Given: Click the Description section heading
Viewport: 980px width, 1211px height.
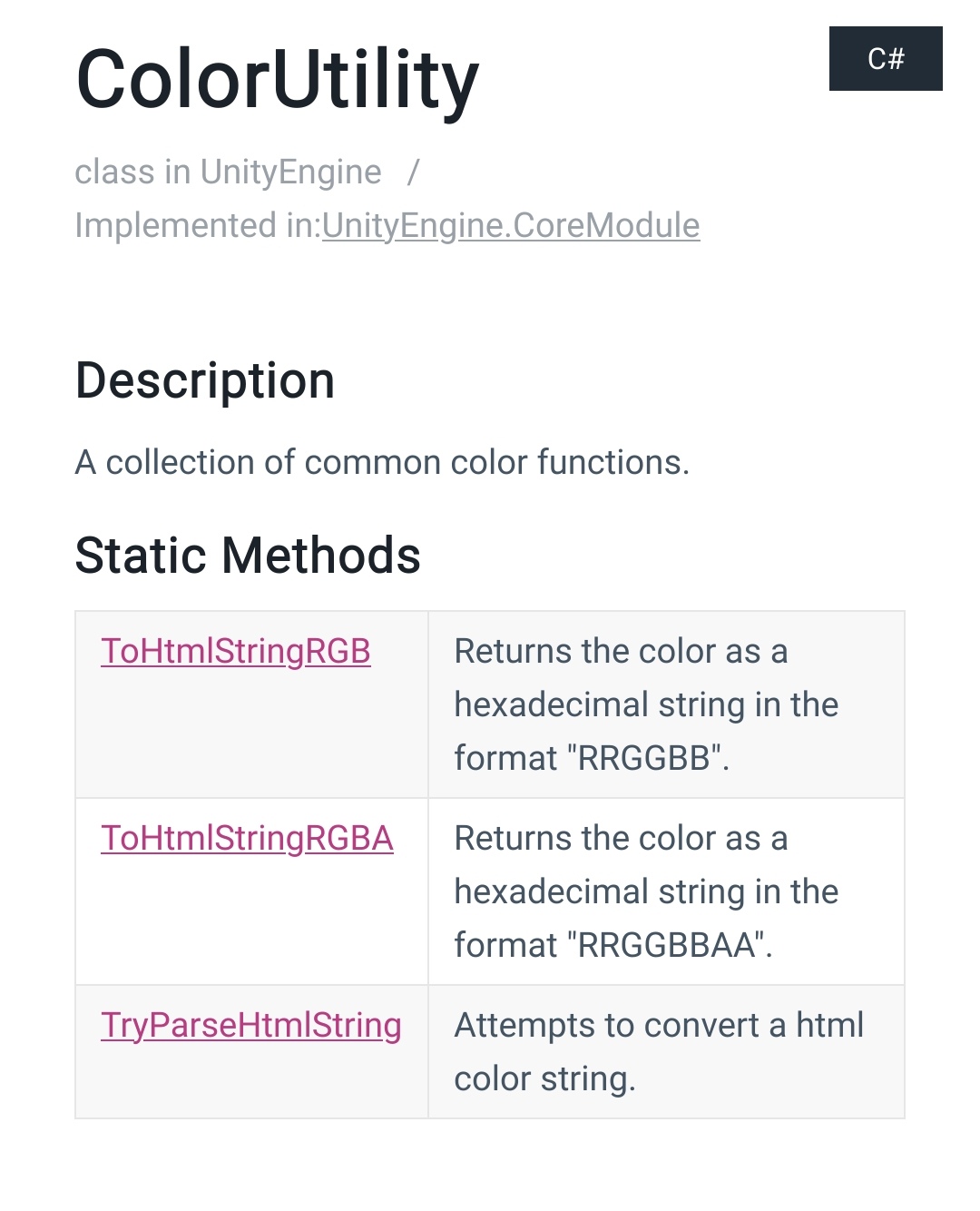Looking at the screenshot, I should pyautogui.click(x=205, y=380).
